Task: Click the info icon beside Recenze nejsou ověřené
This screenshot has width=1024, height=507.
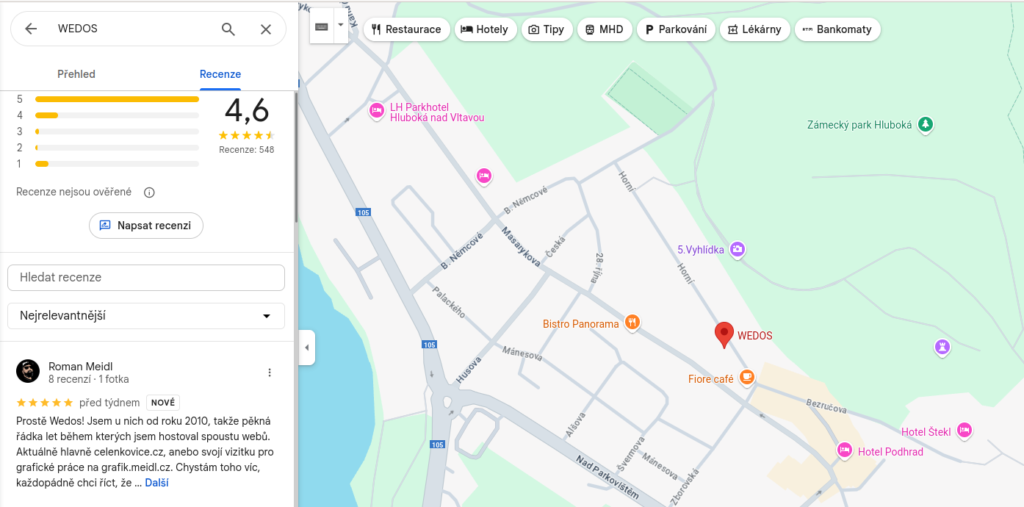Action: tap(149, 192)
